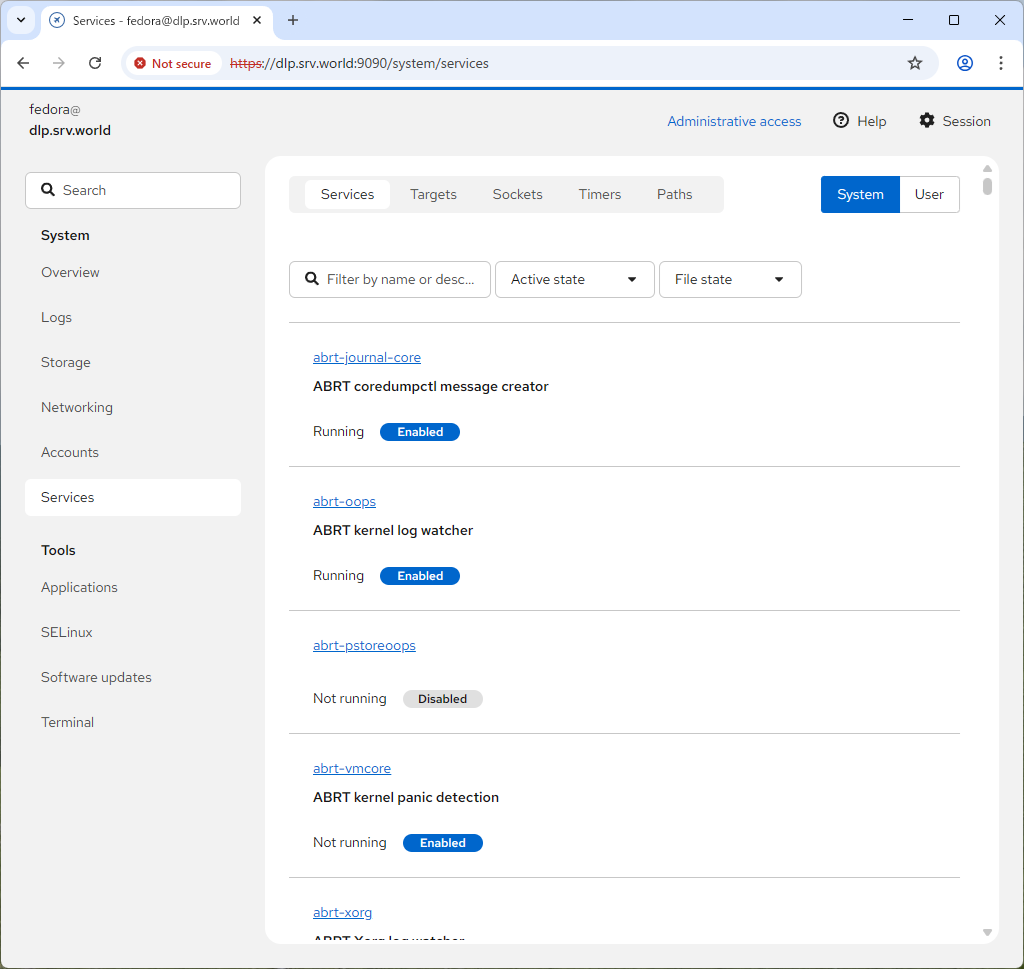Screen dimensions: 1024x969
Task: Click the Help question mark icon
Action: pos(841,121)
